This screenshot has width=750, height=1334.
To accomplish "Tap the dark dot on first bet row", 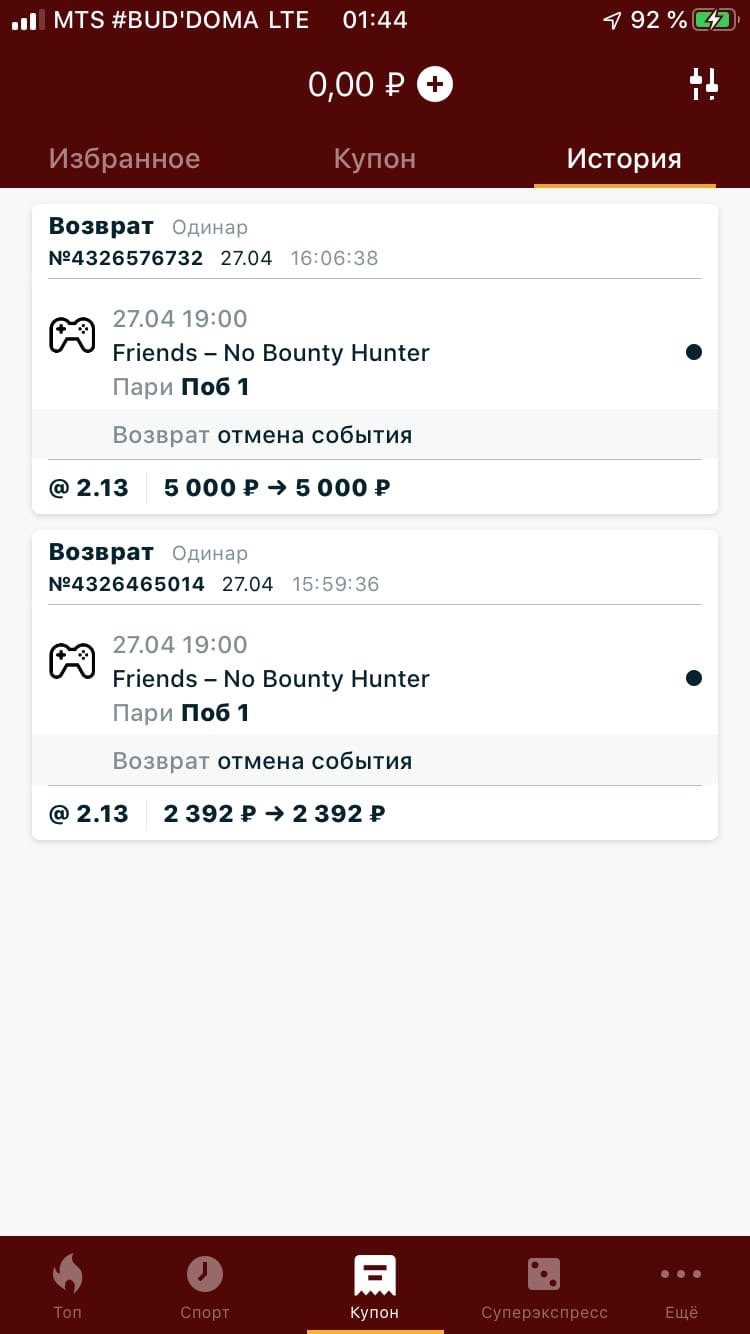I will [694, 352].
